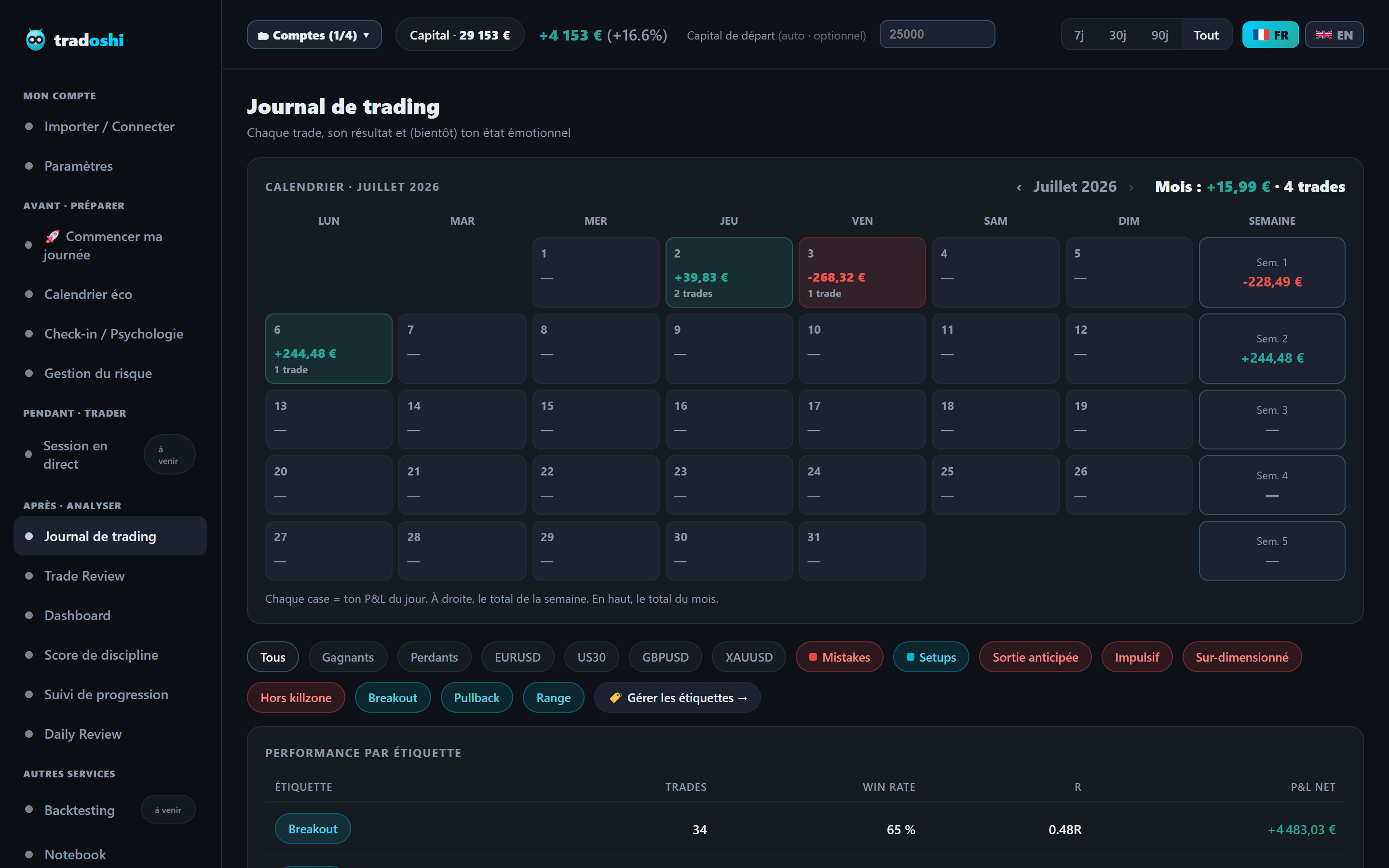Open the Comptes (1/4) account dropdown

click(314, 35)
